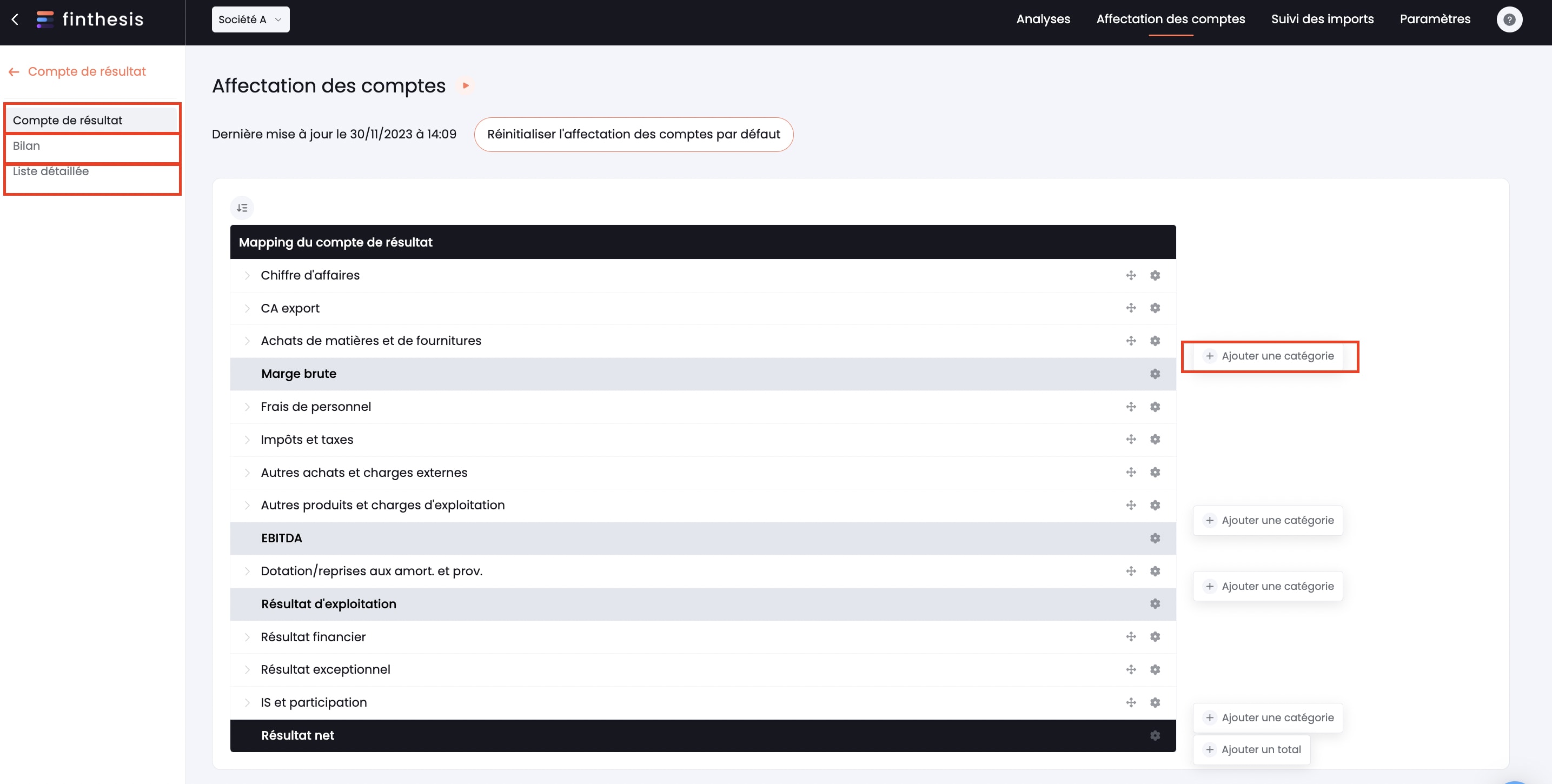
Task: Click move handle for CA export row
Action: point(1131,308)
